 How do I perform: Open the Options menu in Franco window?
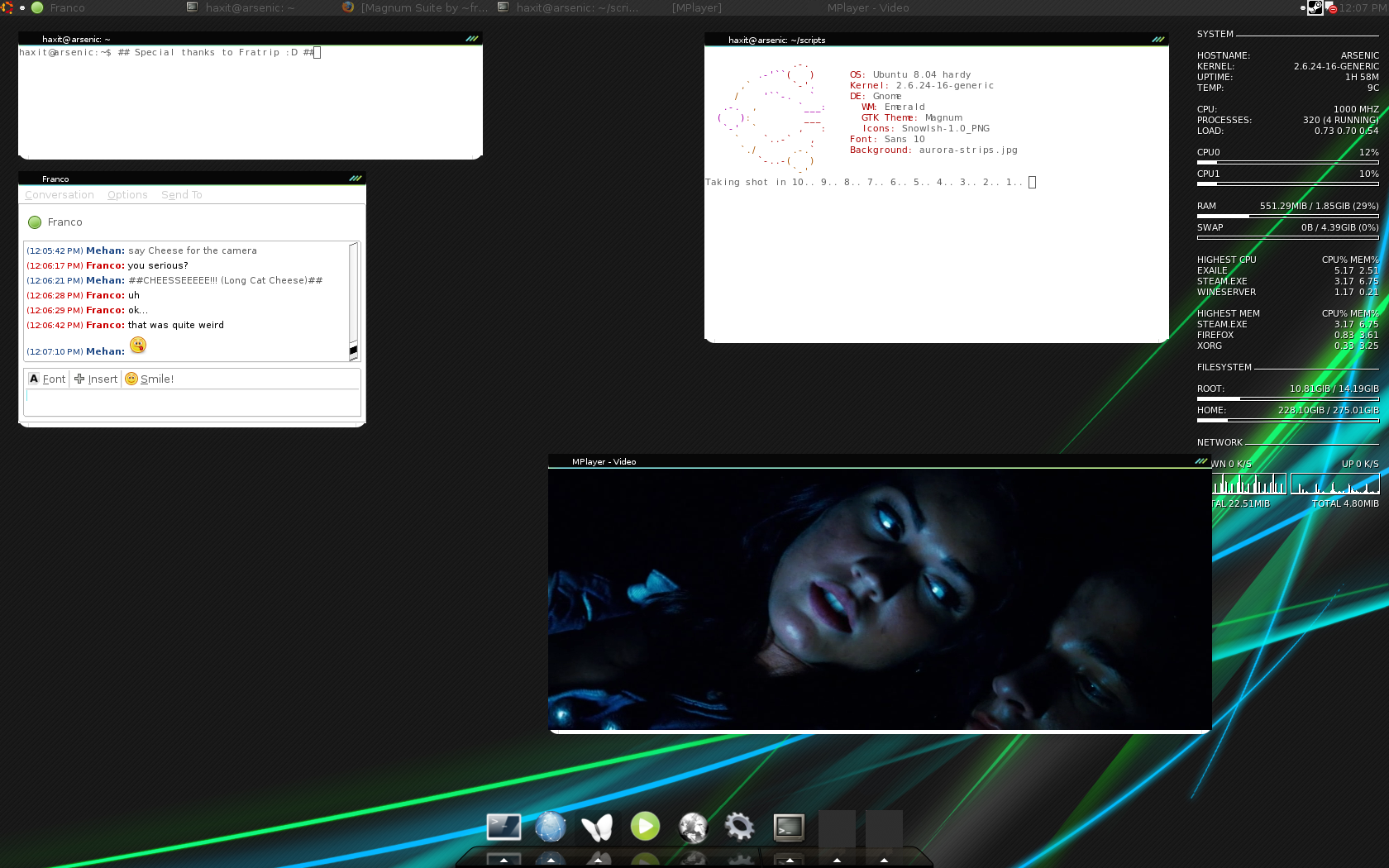(127, 195)
